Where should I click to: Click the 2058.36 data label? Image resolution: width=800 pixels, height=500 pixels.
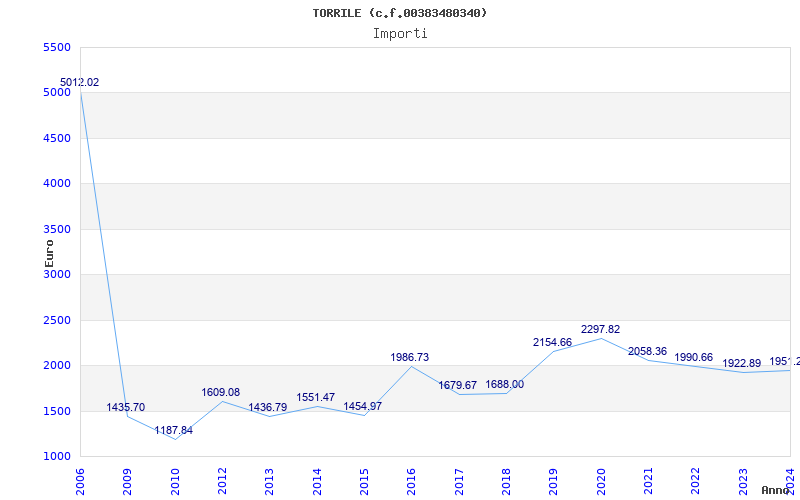pyautogui.click(x=647, y=351)
